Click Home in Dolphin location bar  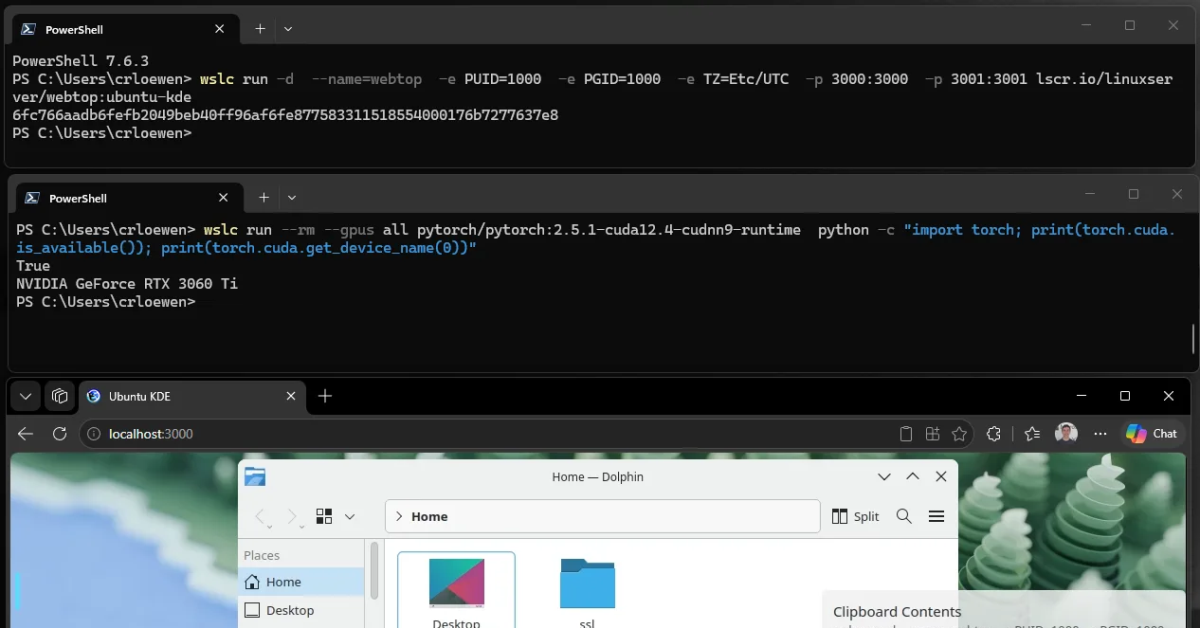point(429,516)
